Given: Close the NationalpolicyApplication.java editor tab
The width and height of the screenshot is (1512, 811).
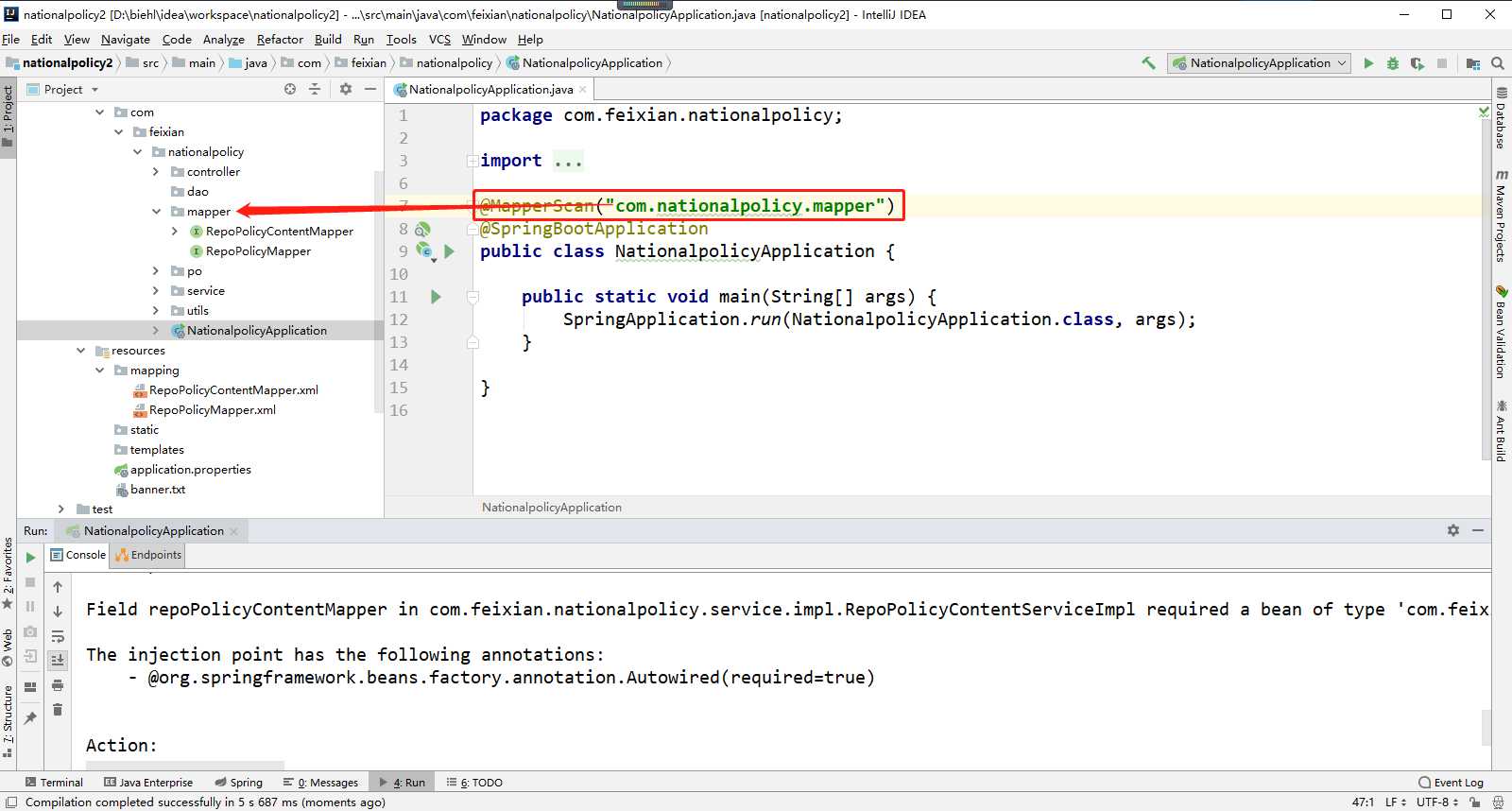Looking at the screenshot, I should [x=583, y=89].
